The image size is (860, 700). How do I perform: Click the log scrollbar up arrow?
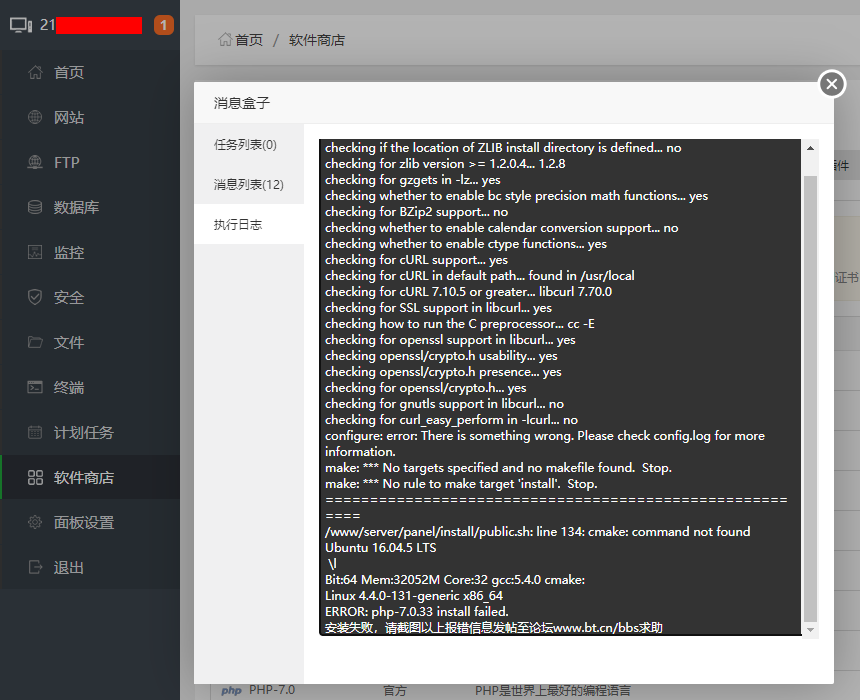point(810,148)
